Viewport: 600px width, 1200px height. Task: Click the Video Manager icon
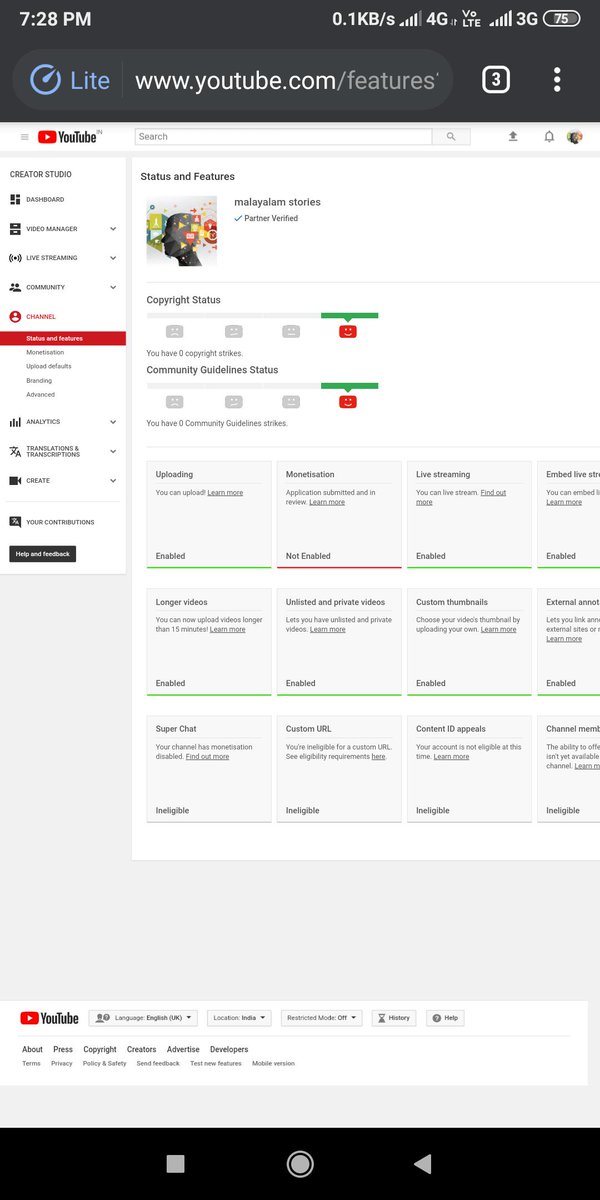tap(15, 229)
